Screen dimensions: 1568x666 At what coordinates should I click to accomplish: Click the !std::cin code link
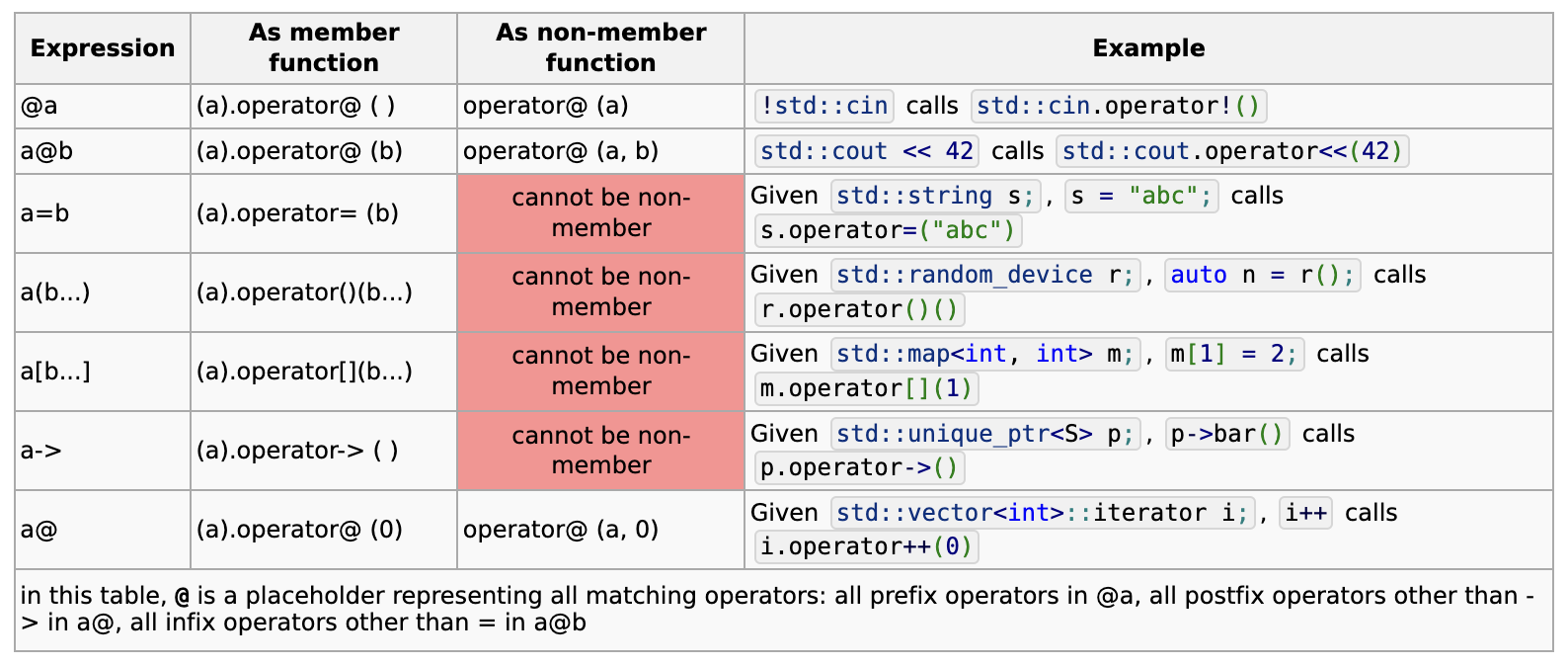tap(824, 106)
